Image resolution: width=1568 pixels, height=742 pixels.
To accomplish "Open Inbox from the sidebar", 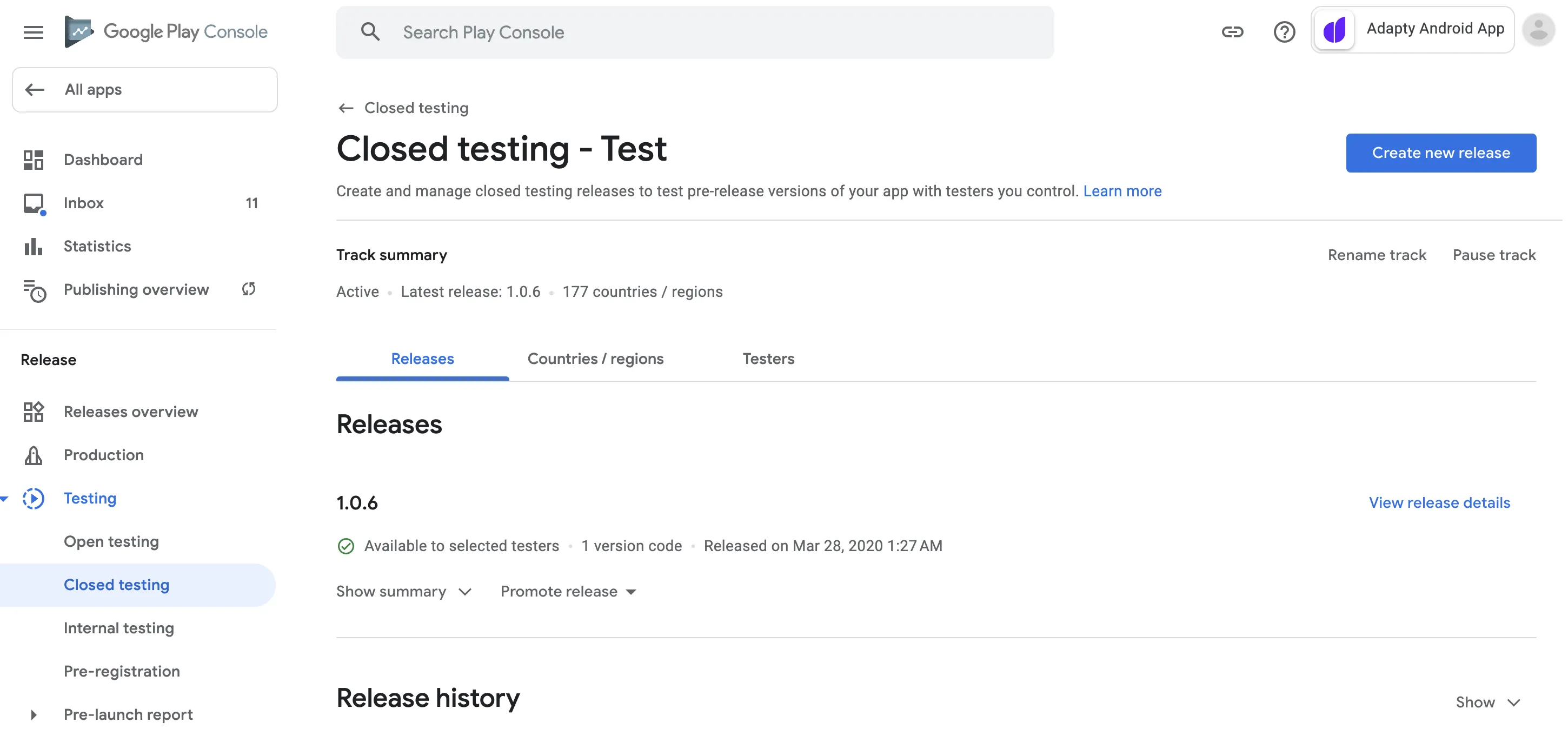I will pos(83,203).
